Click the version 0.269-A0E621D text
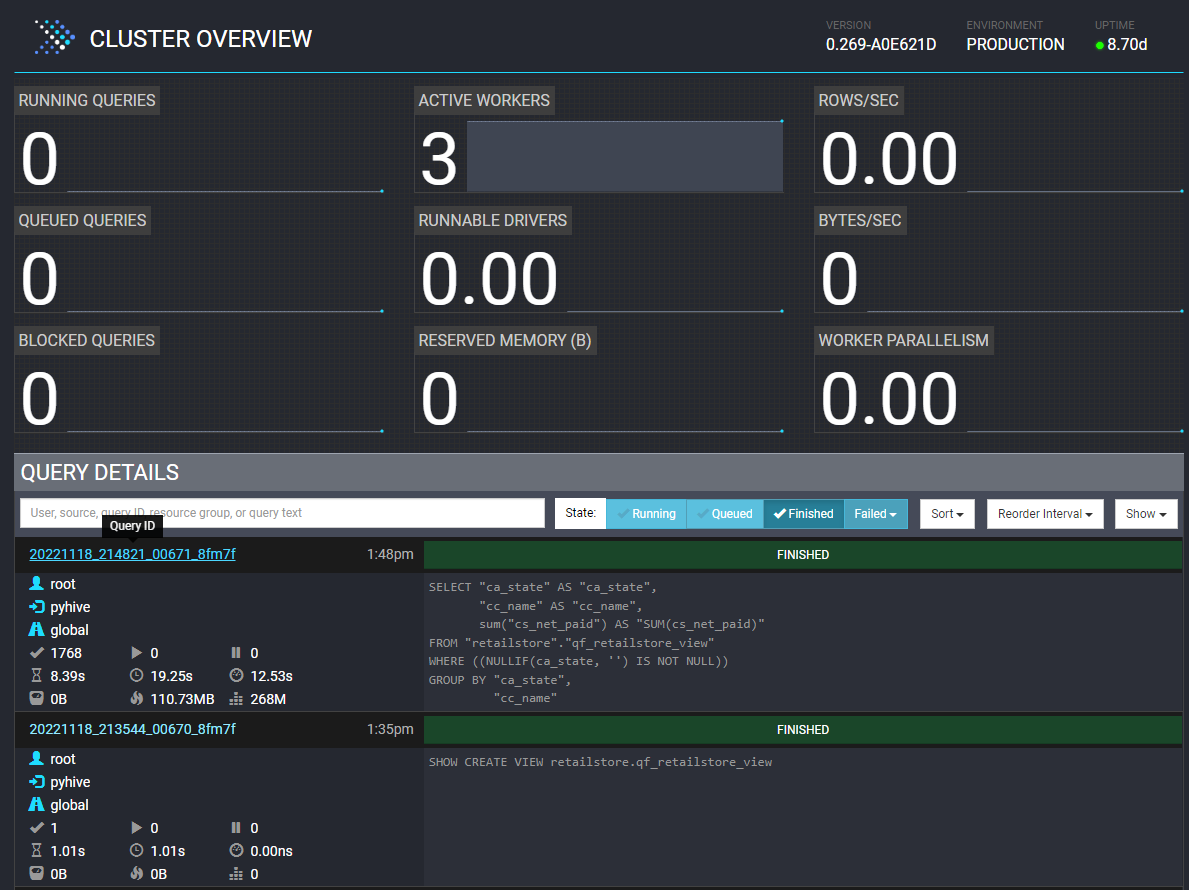The height and width of the screenshot is (890, 1189). coord(881,45)
